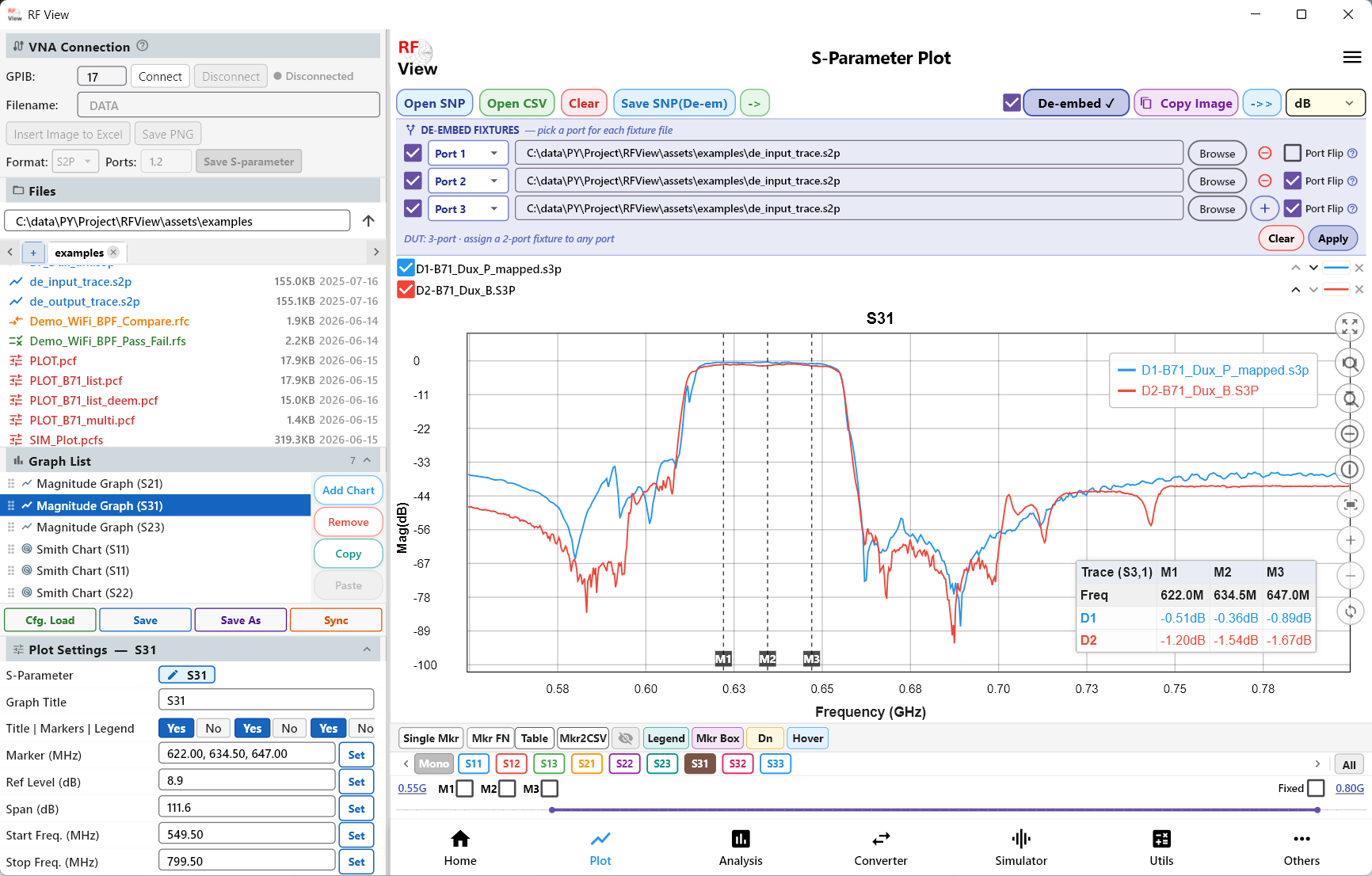The width and height of the screenshot is (1372, 876).
Task: Open the Simulator page in bottom bar
Action: point(1021,847)
